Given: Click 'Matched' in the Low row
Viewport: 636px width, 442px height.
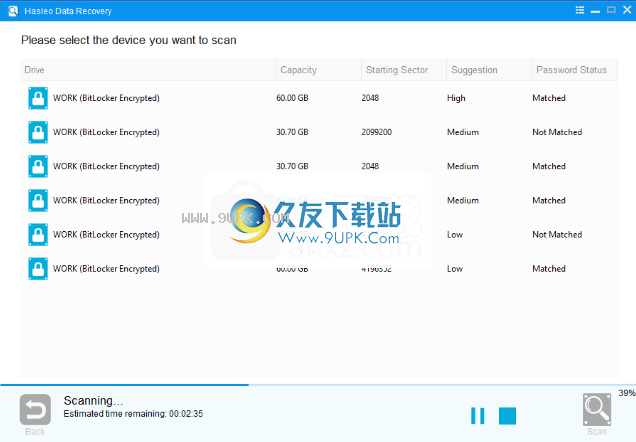Looking at the screenshot, I should 549,269.
